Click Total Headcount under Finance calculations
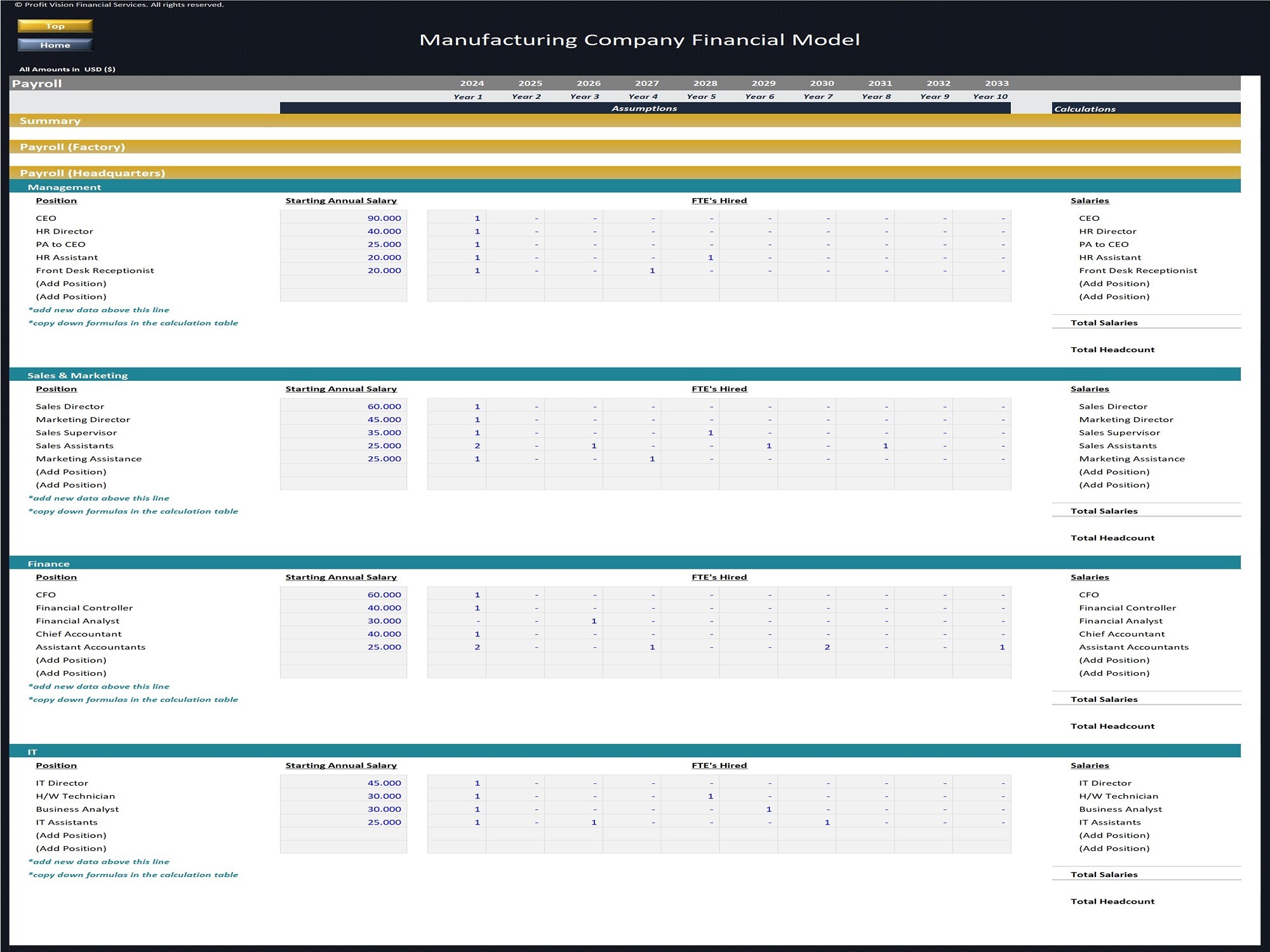This screenshot has width=1270, height=952. pyautogui.click(x=1113, y=726)
